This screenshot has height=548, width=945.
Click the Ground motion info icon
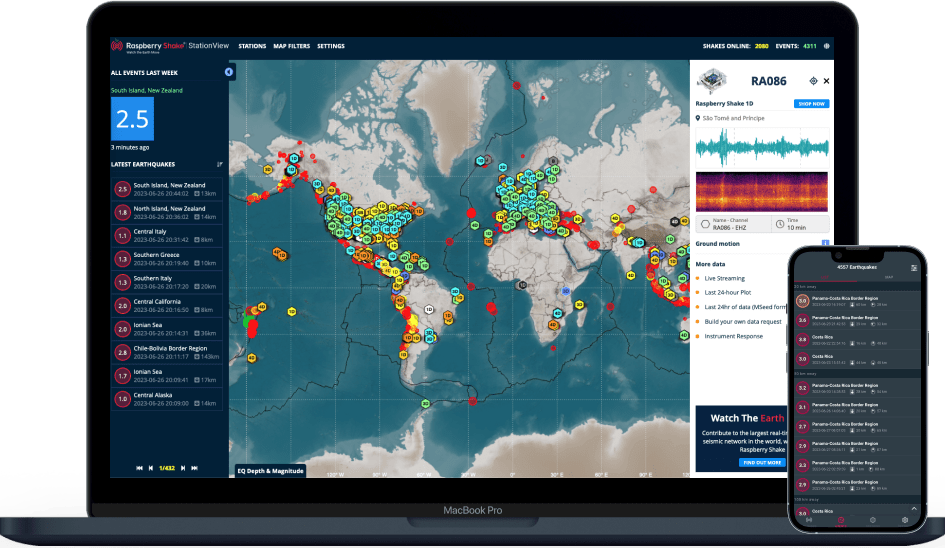coord(825,244)
